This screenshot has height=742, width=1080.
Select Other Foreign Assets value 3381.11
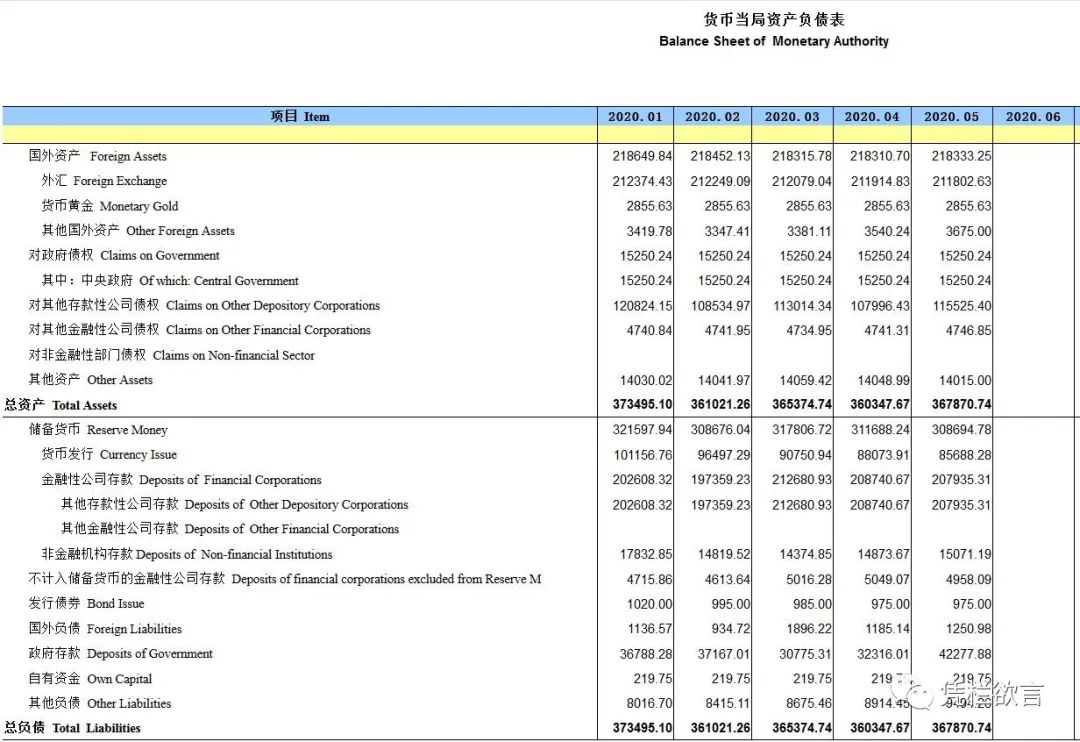(x=809, y=231)
